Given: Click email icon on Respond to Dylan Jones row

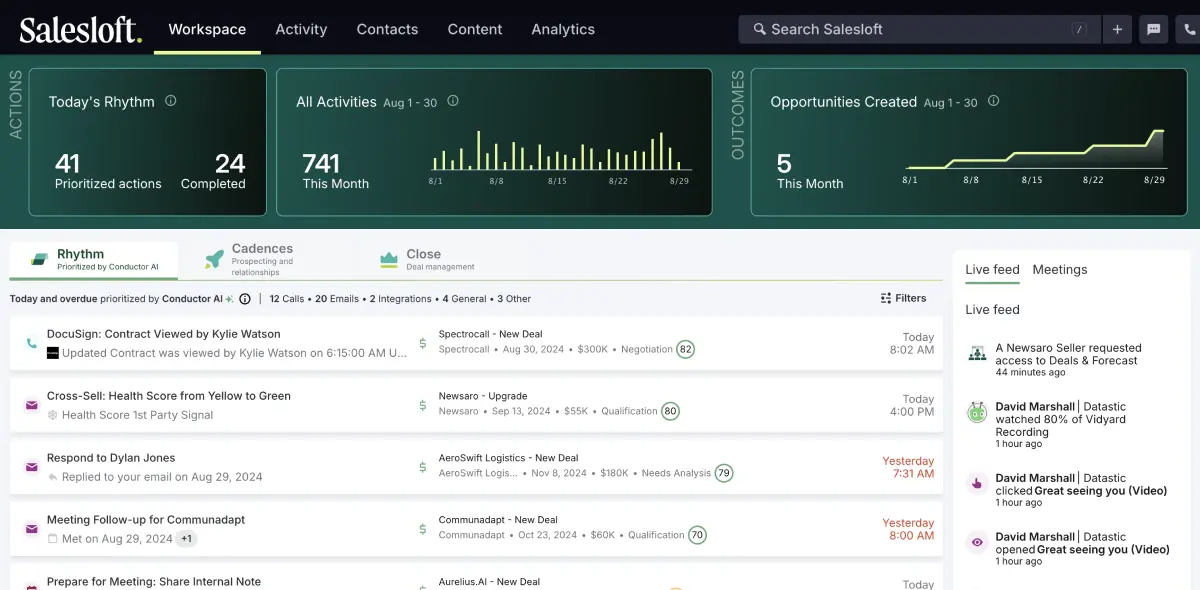Looking at the screenshot, I should pyautogui.click(x=31, y=467).
